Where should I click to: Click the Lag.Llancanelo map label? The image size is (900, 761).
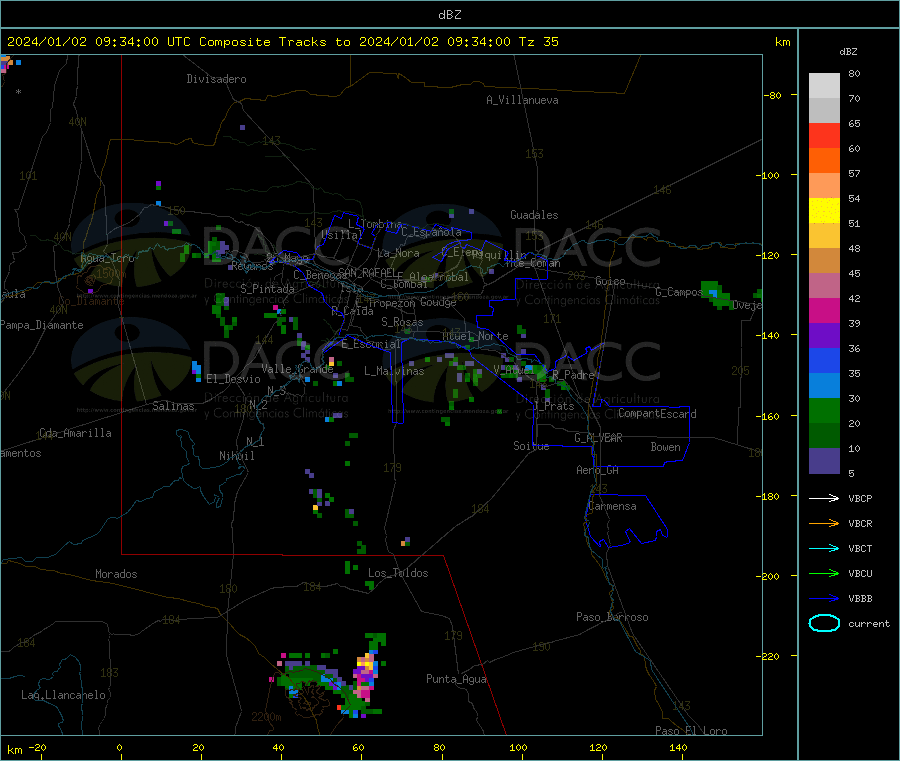point(63,695)
